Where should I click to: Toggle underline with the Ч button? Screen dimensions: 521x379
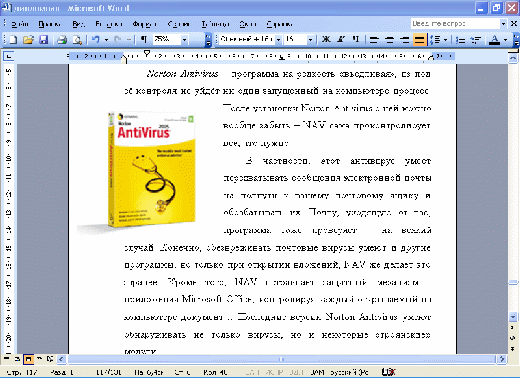[356, 40]
